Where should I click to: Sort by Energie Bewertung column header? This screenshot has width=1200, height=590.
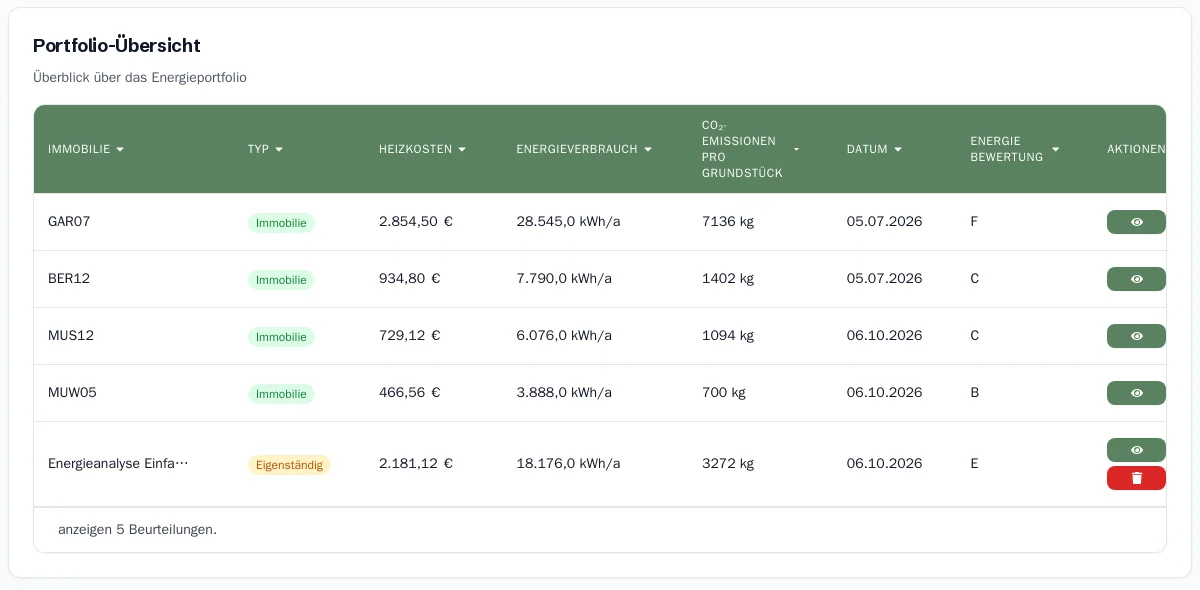(1014, 149)
